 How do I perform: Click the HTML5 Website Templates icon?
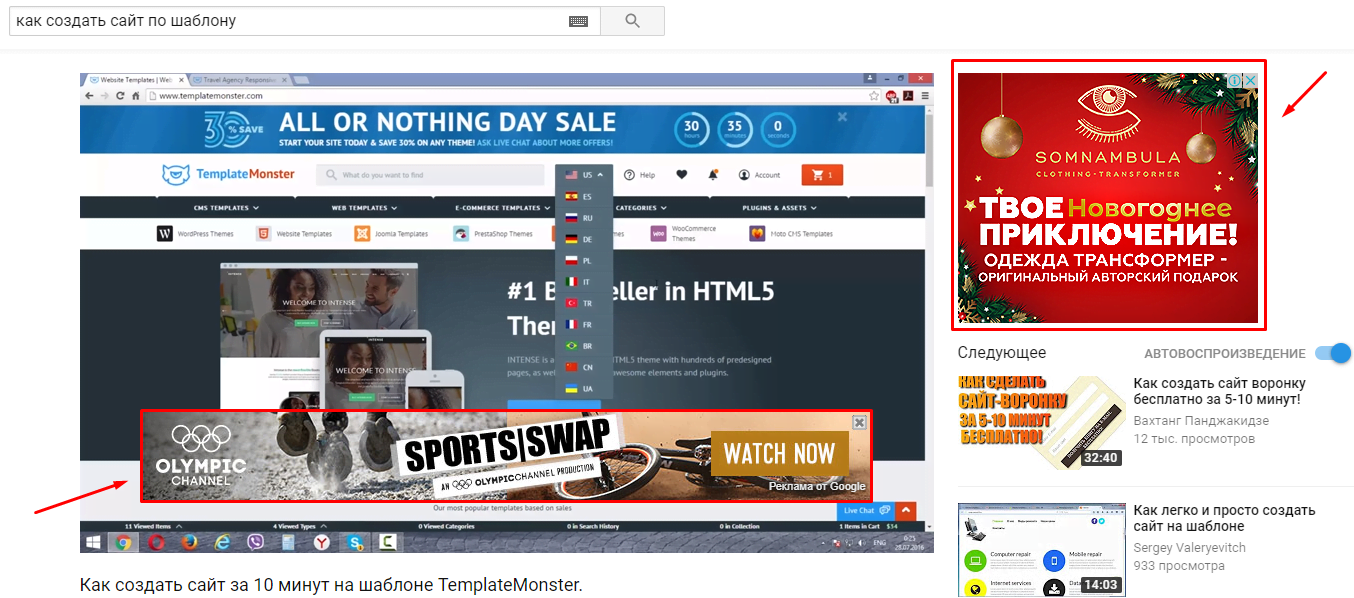(262, 234)
